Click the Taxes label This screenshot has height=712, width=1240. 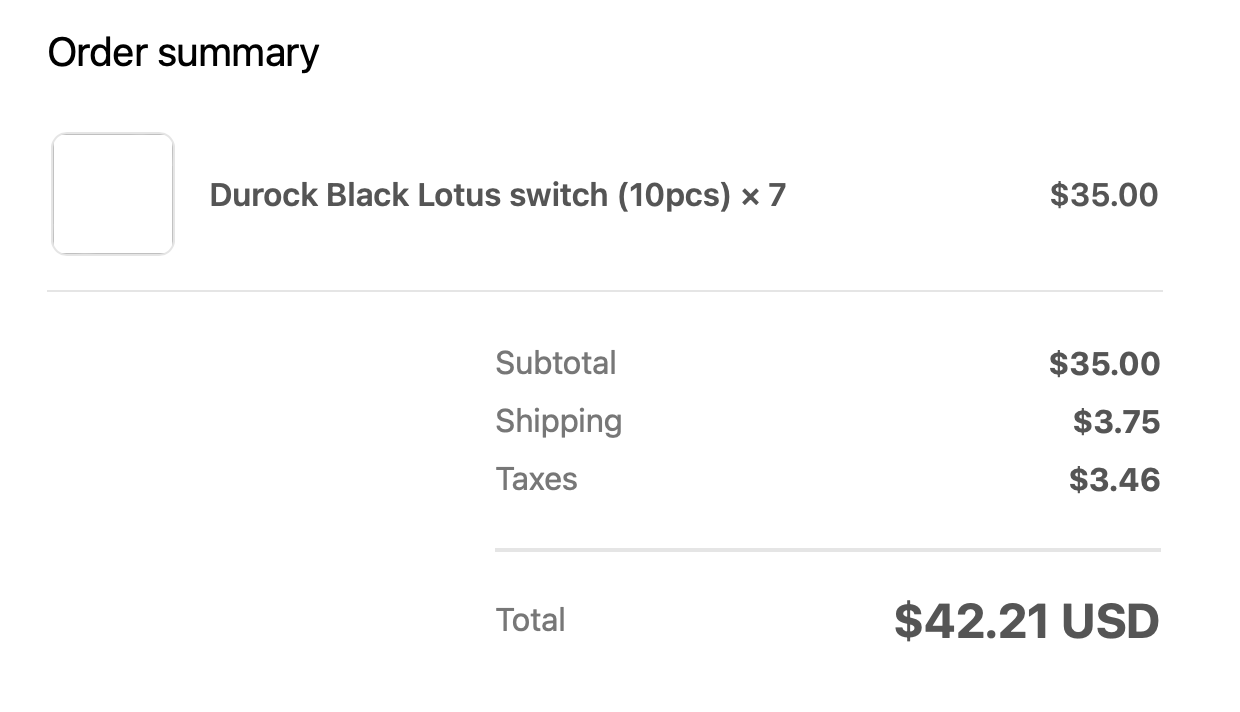537,479
